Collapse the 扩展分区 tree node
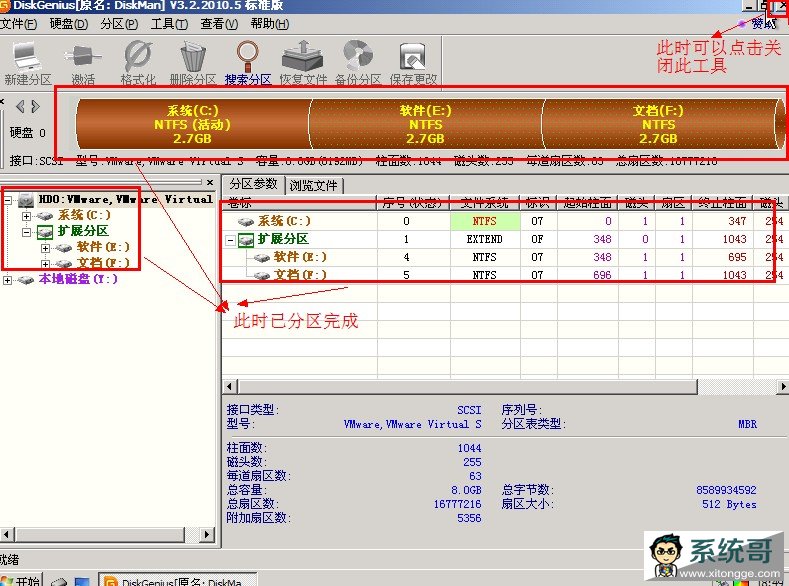Viewport: 789px width, 586px height. pos(26,232)
